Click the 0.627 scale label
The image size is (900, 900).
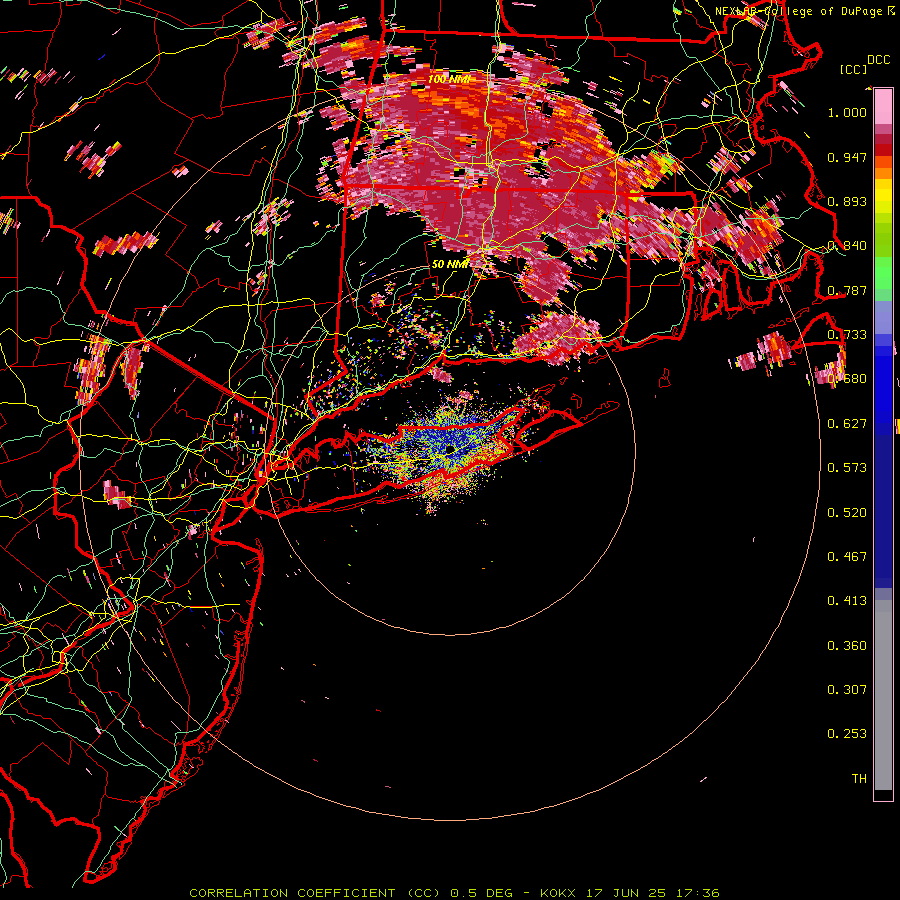point(847,424)
